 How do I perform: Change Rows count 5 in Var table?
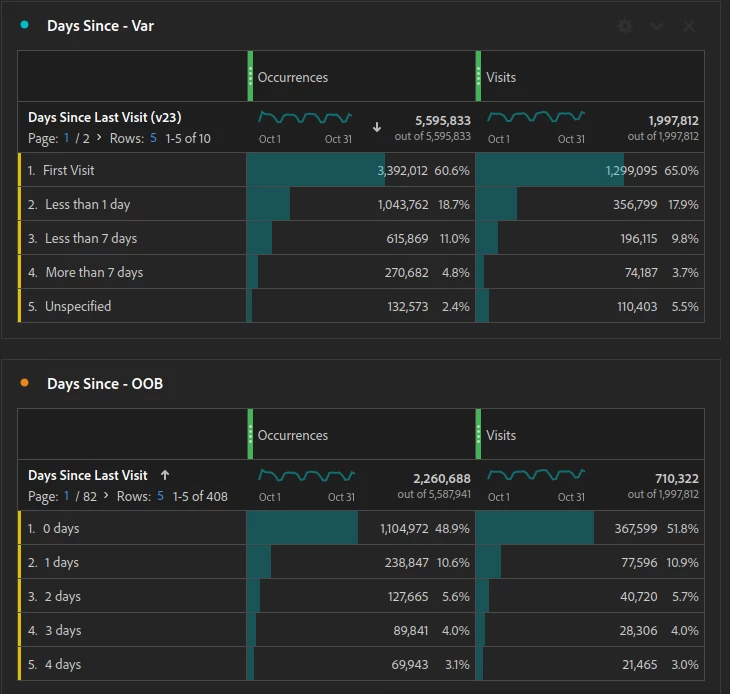coord(153,138)
